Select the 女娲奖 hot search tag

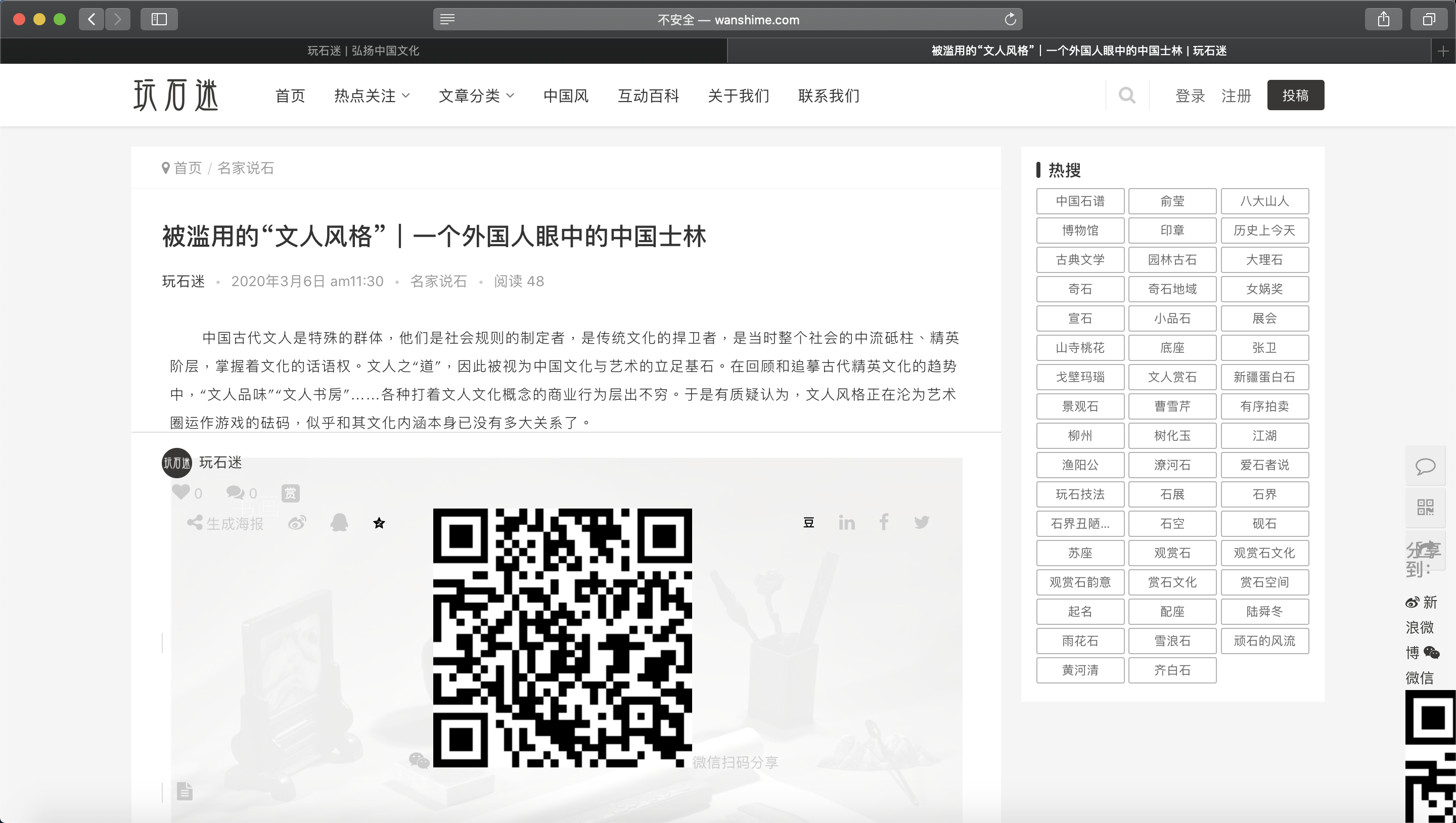pyautogui.click(x=1264, y=289)
